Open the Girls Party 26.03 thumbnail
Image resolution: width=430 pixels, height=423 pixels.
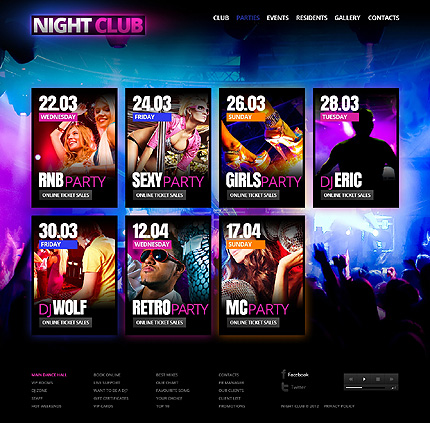(x=262, y=148)
